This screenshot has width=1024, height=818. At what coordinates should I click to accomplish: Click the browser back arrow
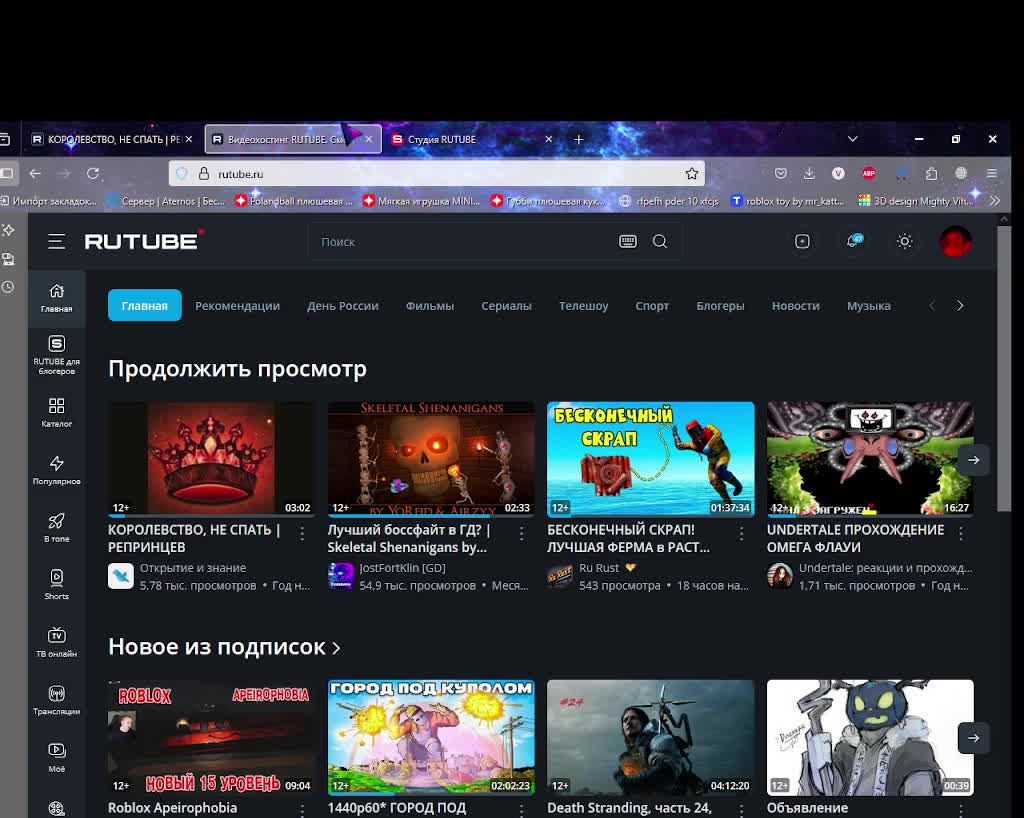(x=35, y=174)
